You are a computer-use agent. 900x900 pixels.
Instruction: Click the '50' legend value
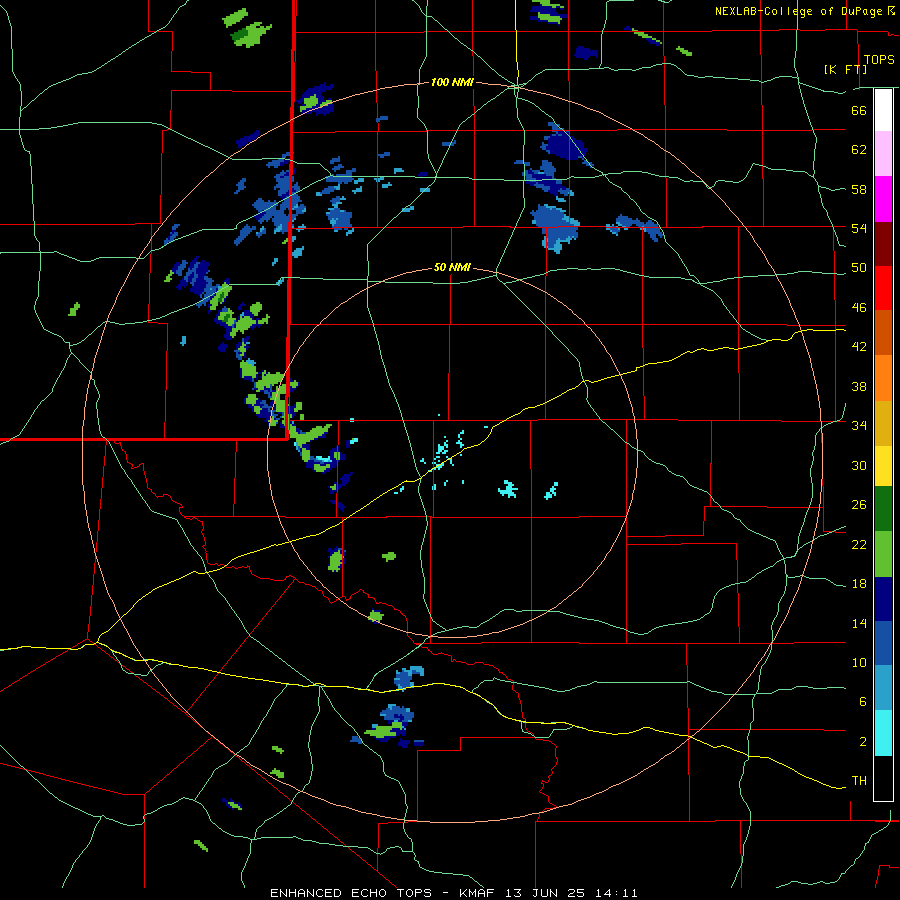[859, 268]
